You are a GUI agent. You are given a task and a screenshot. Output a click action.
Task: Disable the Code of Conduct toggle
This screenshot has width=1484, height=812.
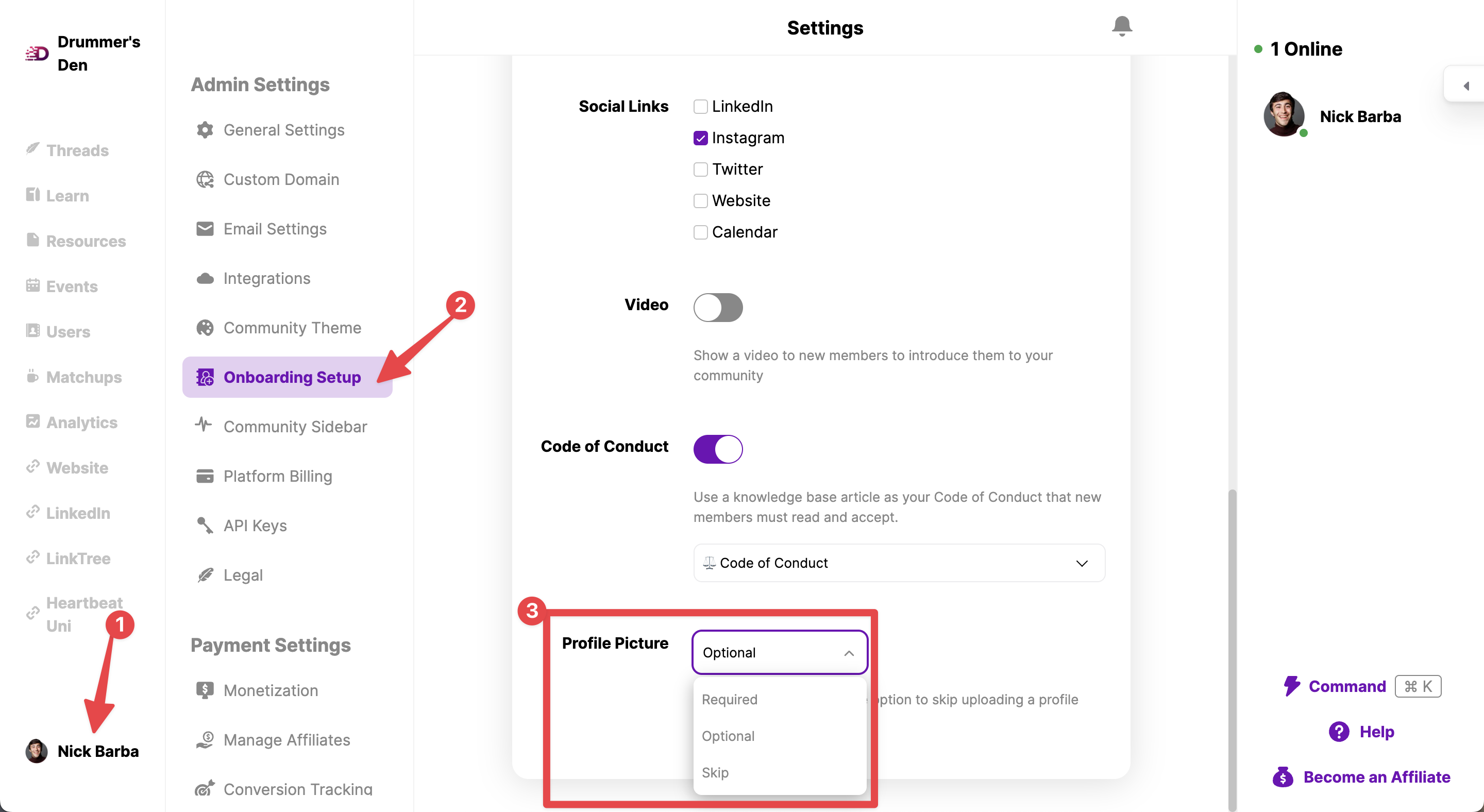[x=718, y=449]
